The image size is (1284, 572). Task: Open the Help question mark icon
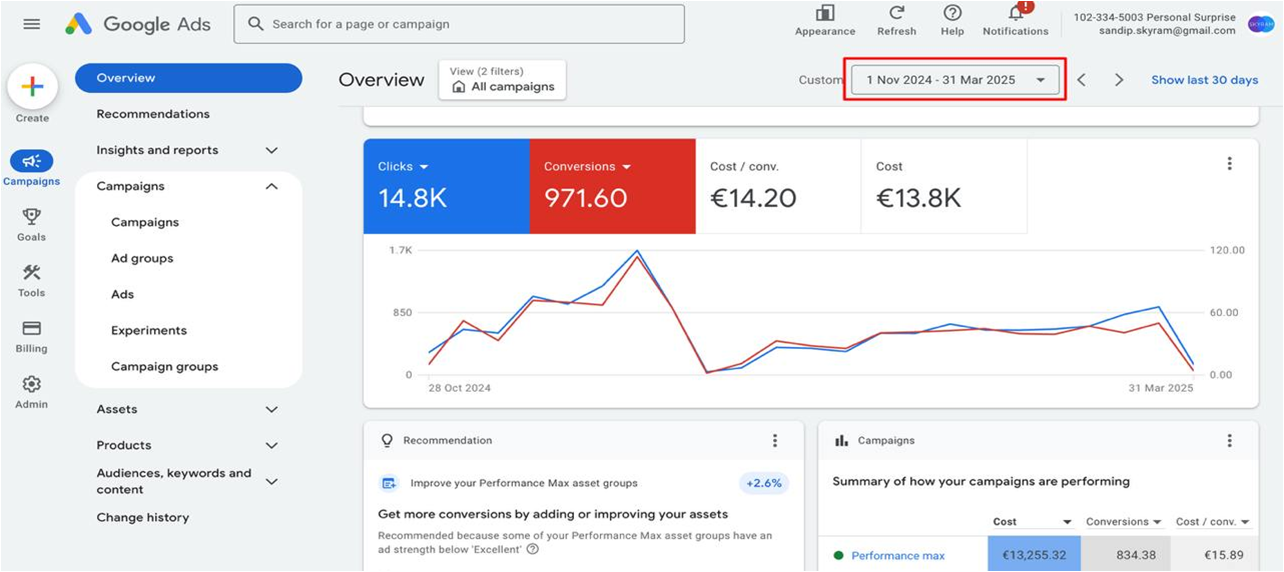click(x=952, y=13)
